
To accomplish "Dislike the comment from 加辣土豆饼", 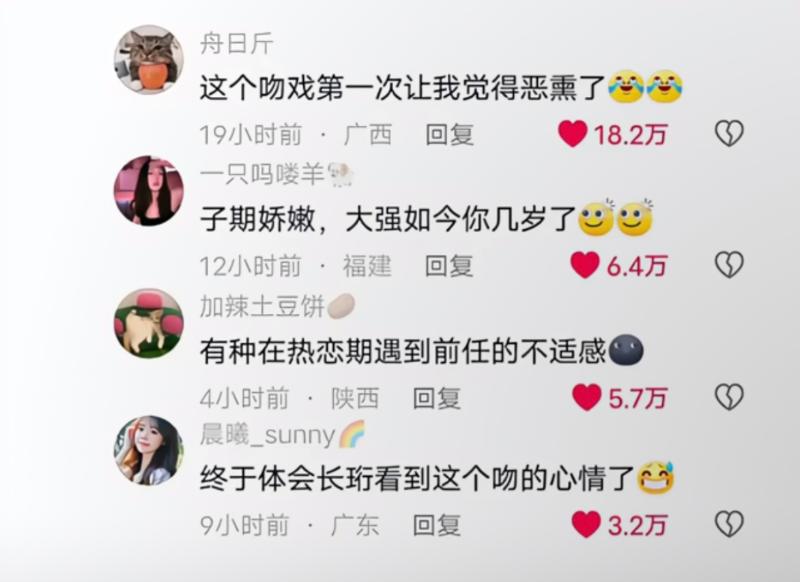I will point(729,397).
